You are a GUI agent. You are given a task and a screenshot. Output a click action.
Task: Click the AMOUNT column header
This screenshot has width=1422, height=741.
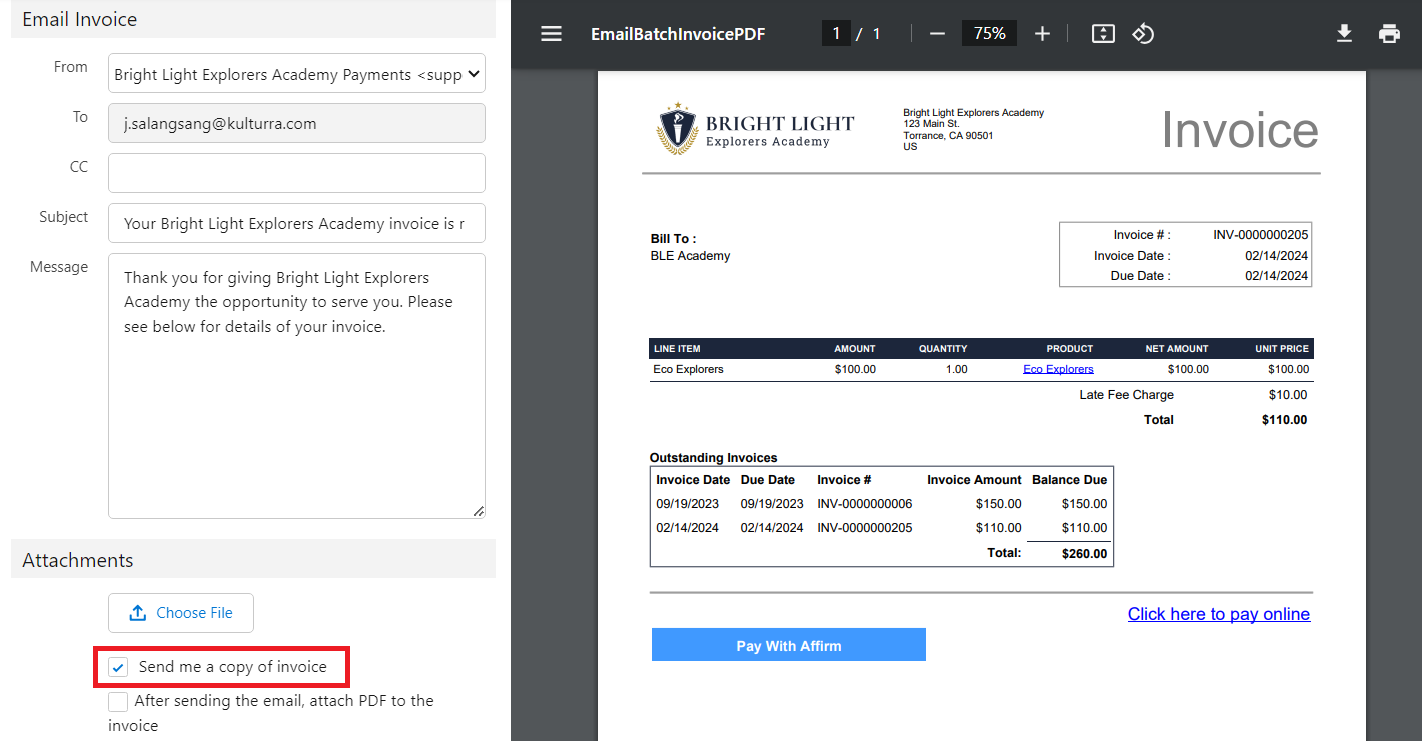coord(855,349)
